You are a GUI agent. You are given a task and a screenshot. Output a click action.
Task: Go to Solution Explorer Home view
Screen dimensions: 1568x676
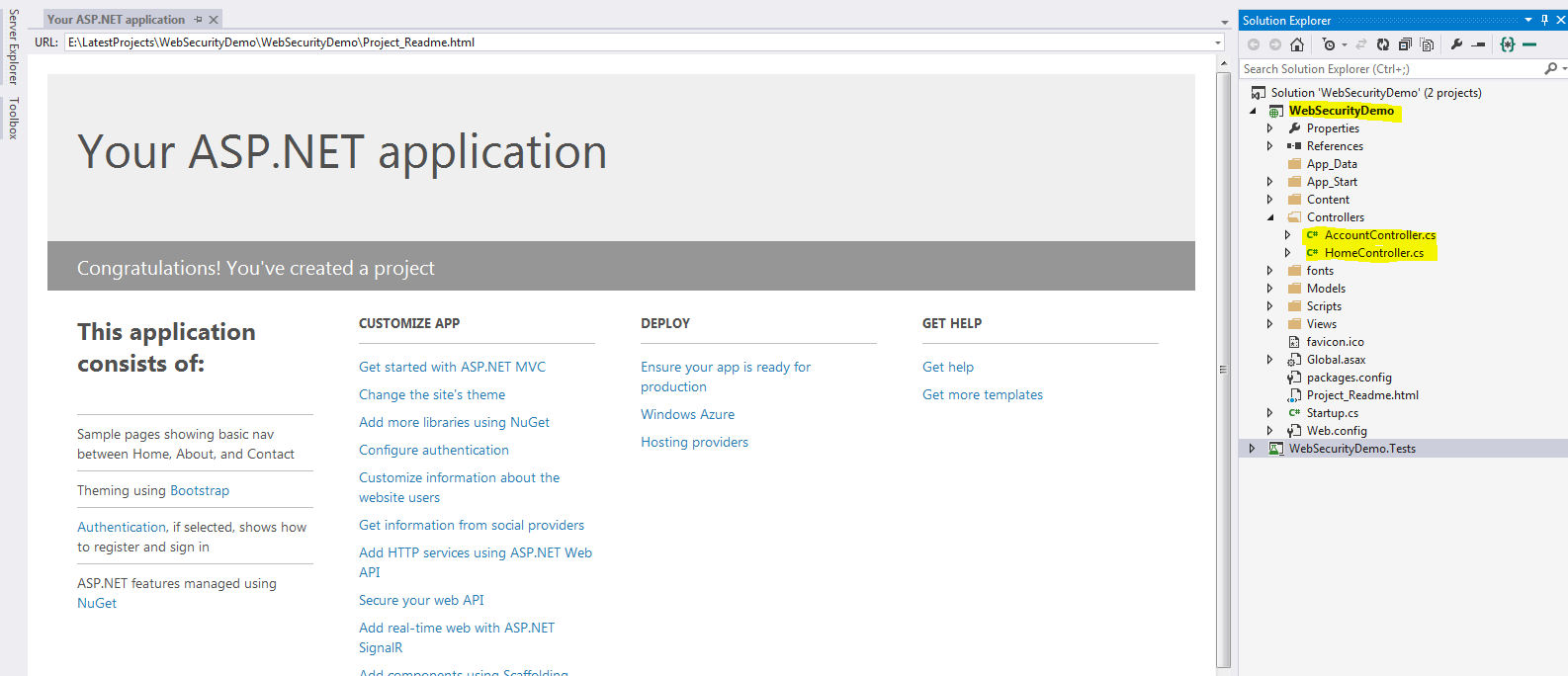(1297, 44)
